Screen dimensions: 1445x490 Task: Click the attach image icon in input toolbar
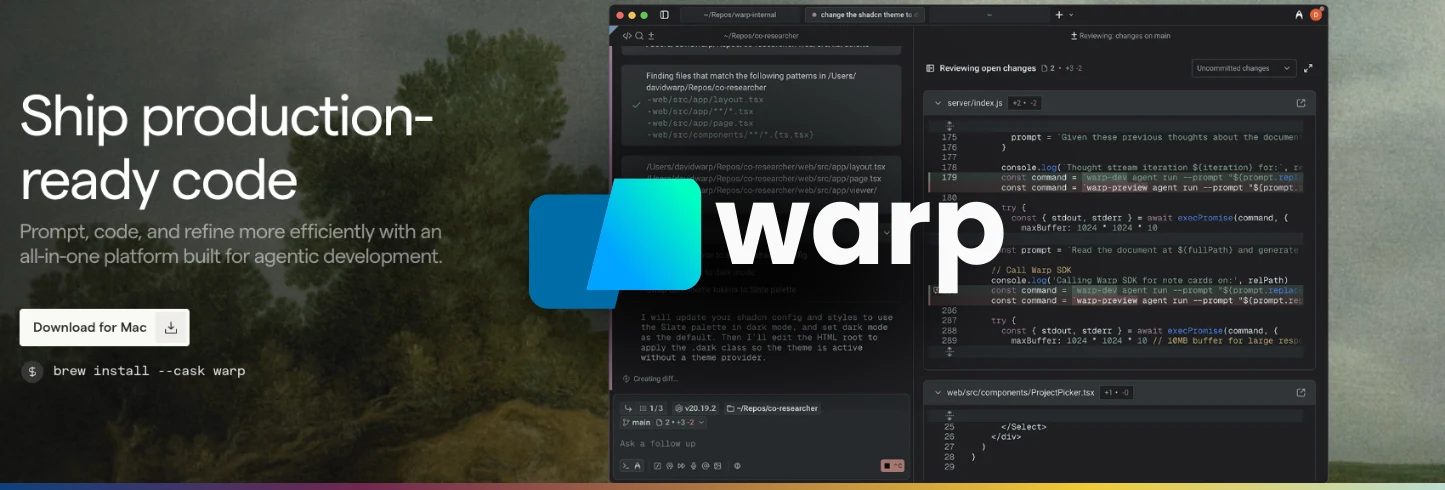pos(717,466)
